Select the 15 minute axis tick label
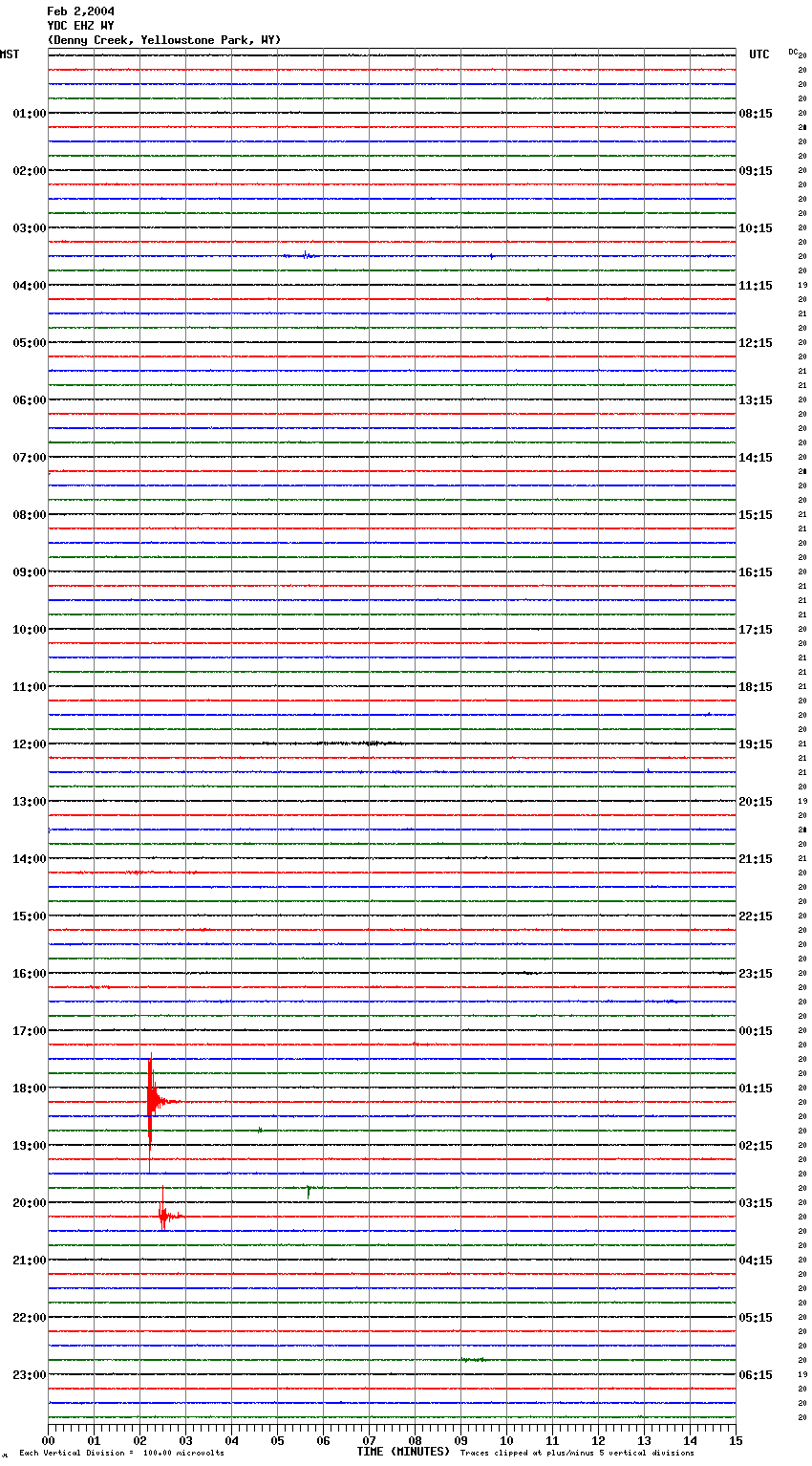This screenshot has width=812, height=1466. (x=736, y=1440)
